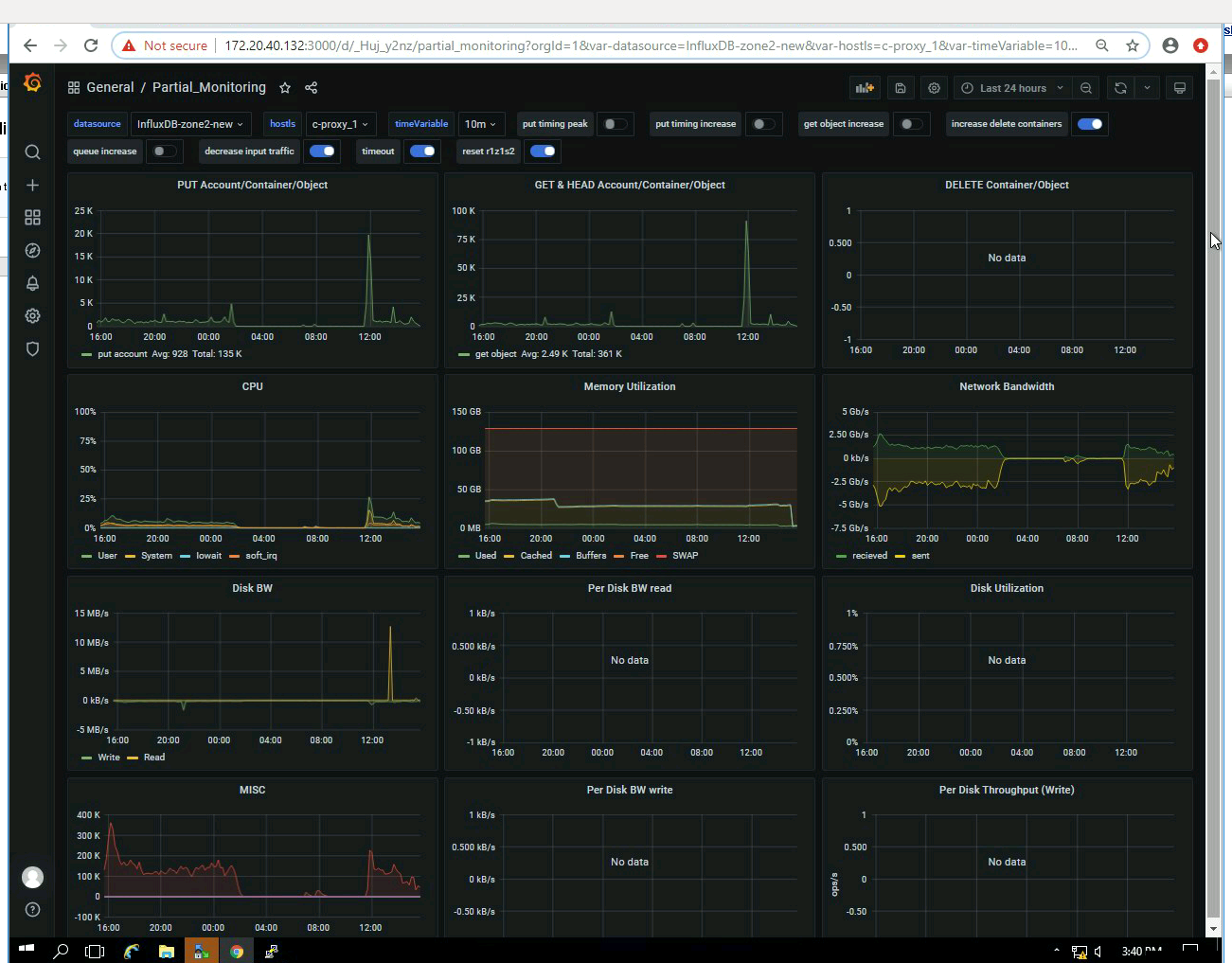Click the put account legend entry
The height and width of the screenshot is (963, 1232).
(x=122, y=354)
